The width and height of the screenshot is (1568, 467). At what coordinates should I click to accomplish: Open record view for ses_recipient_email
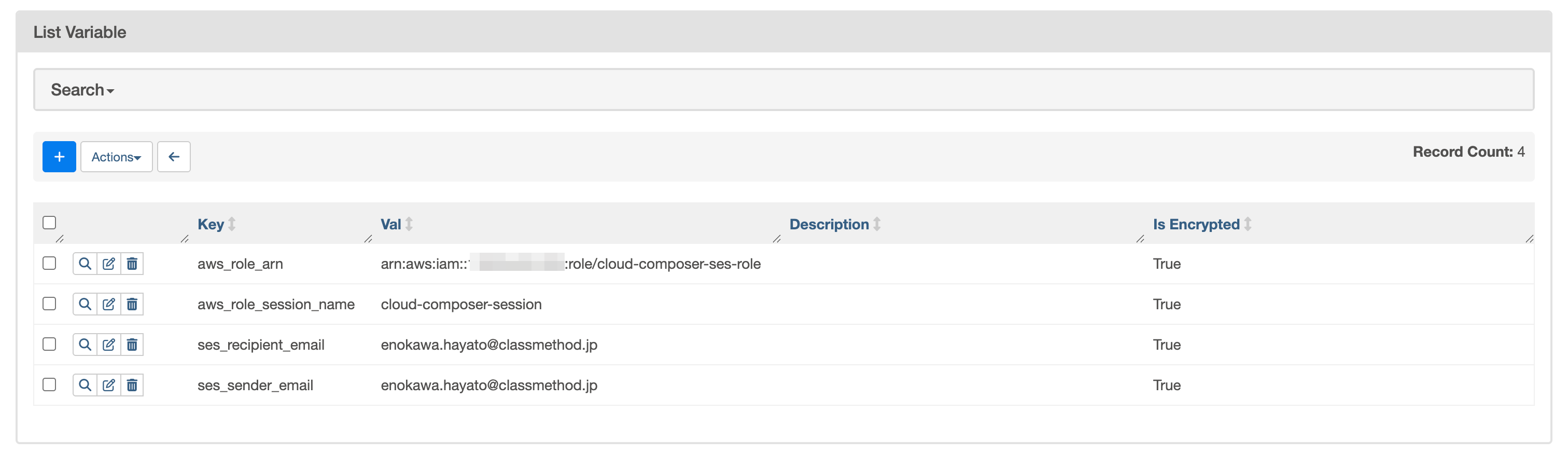pos(85,344)
